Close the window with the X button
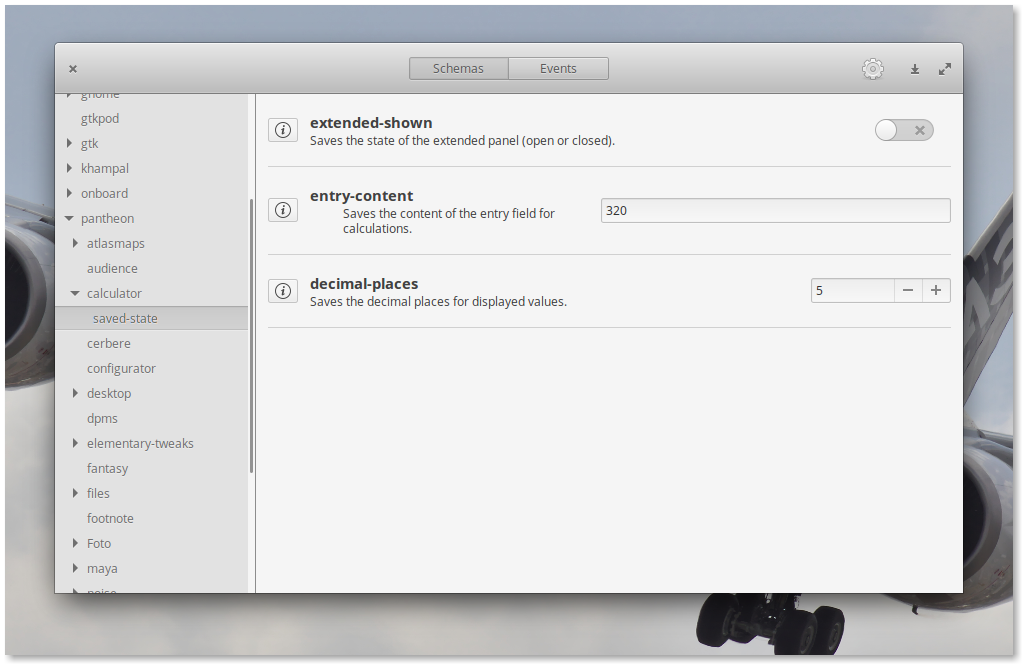Viewport: 1022px width, 664px height. (73, 69)
